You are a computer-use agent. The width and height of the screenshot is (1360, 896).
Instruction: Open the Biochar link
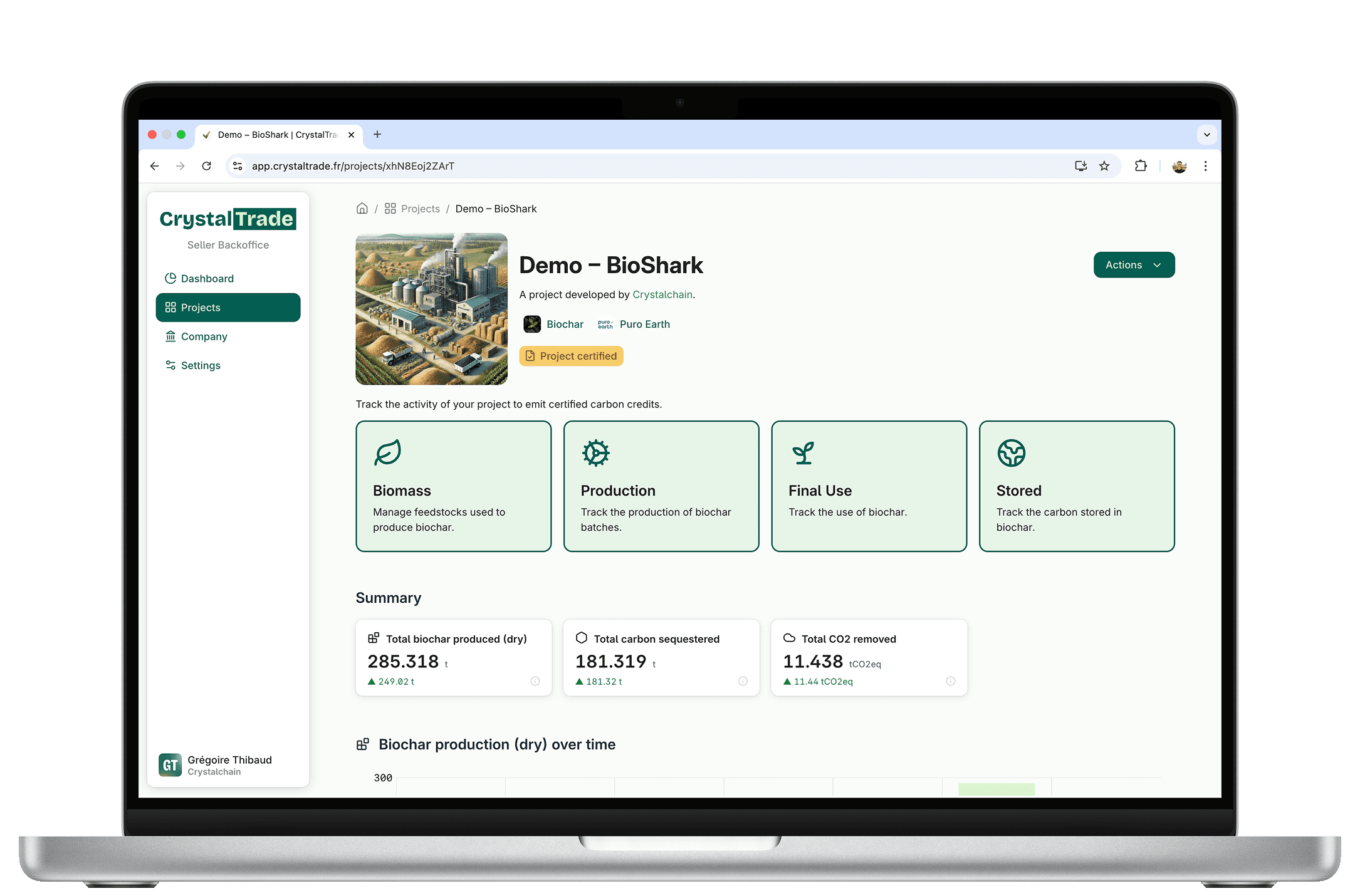(565, 324)
